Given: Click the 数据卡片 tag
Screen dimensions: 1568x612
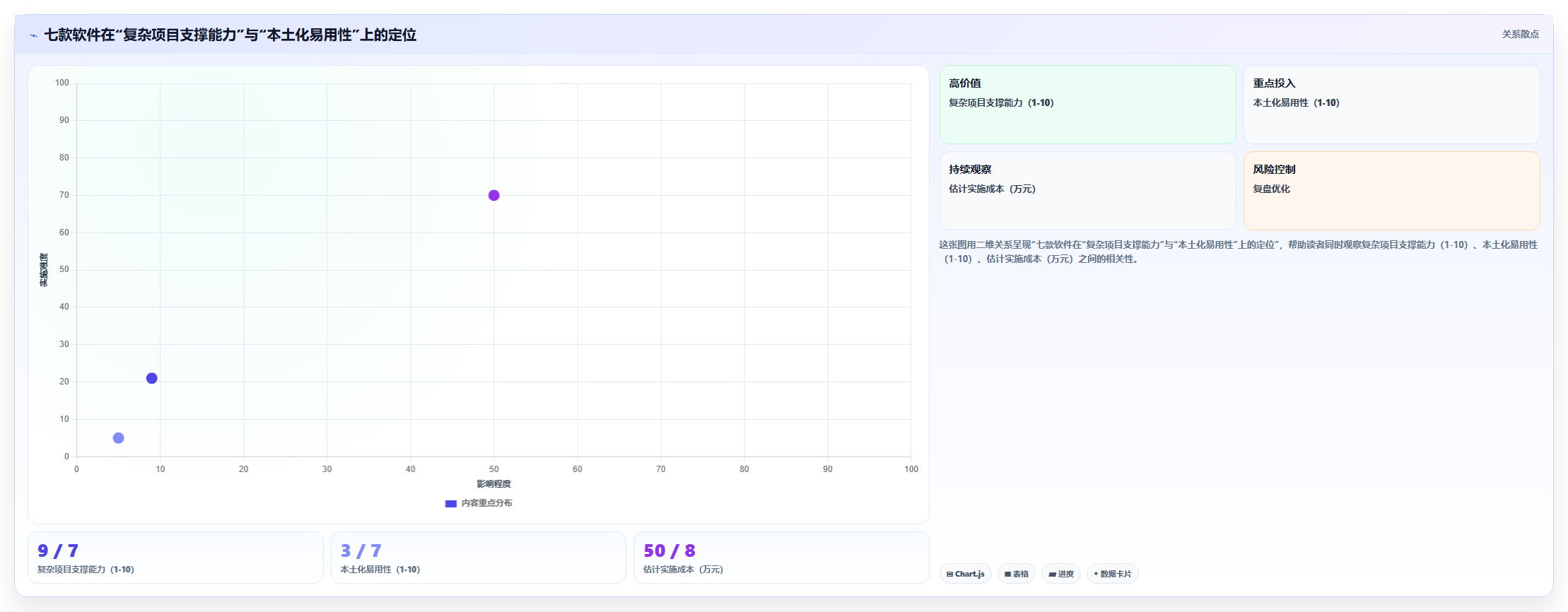Looking at the screenshot, I should (x=1113, y=574).
